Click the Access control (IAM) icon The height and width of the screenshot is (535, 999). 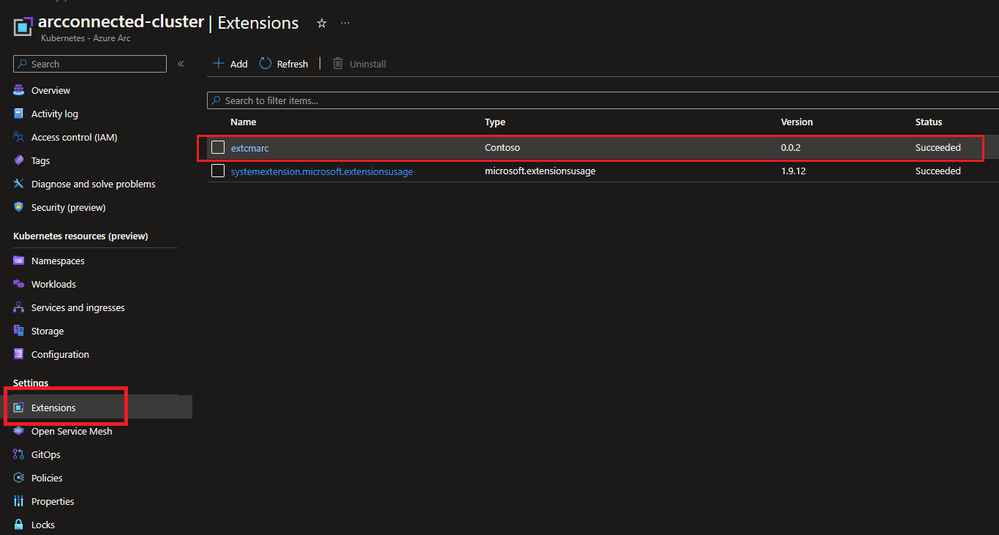[x=18, y=137]
